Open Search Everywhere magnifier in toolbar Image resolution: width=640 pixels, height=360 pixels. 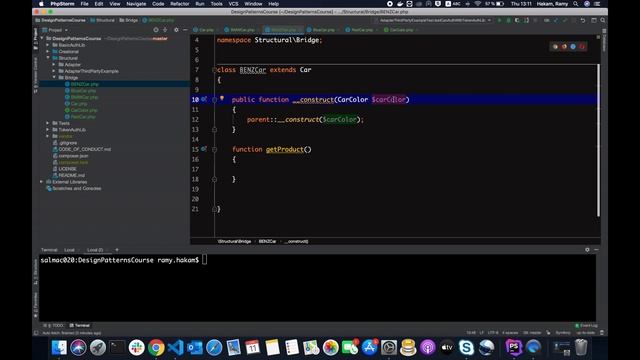(x=602, y=20)
